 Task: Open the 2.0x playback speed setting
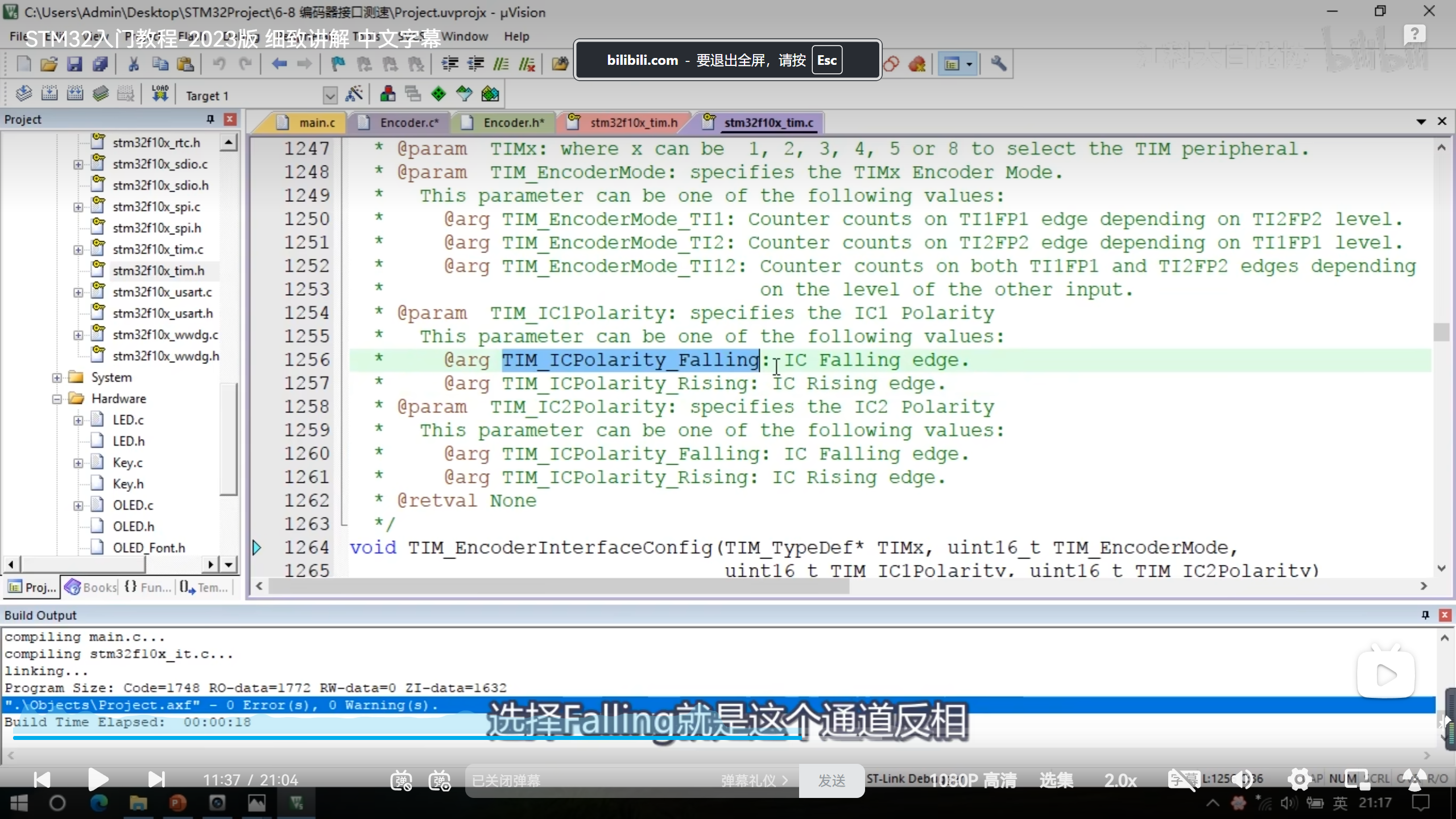tap(1120, 780)
